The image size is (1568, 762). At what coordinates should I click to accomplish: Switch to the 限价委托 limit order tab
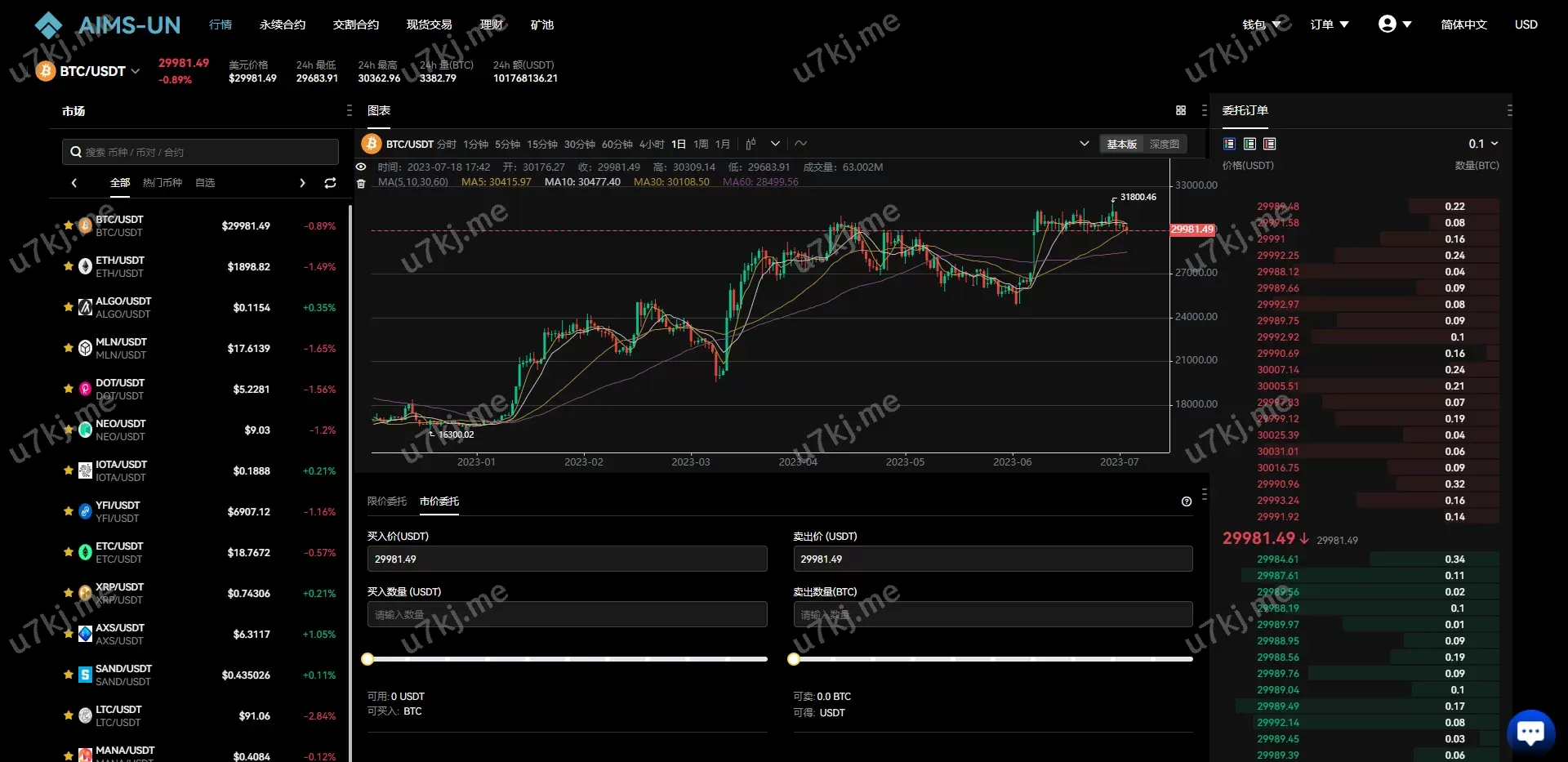pos(386,501)
